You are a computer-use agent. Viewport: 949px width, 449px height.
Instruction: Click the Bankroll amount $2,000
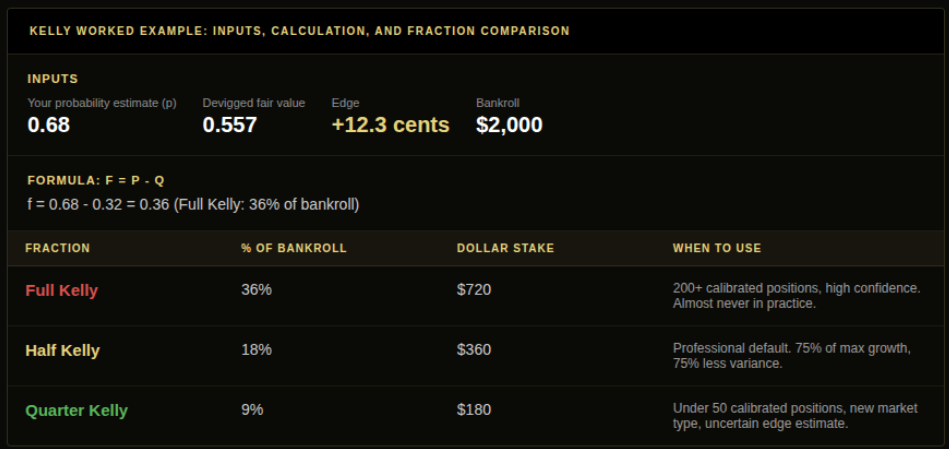[x=510, y=125]
